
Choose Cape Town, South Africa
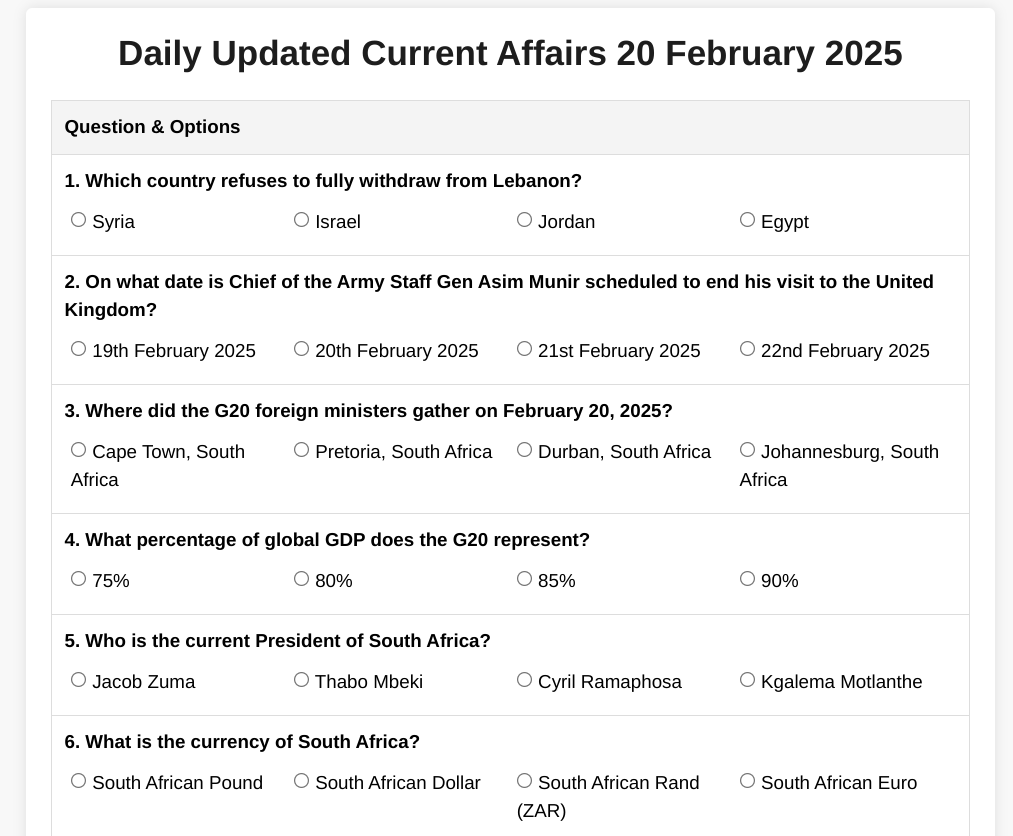click(x=79, y=450)
